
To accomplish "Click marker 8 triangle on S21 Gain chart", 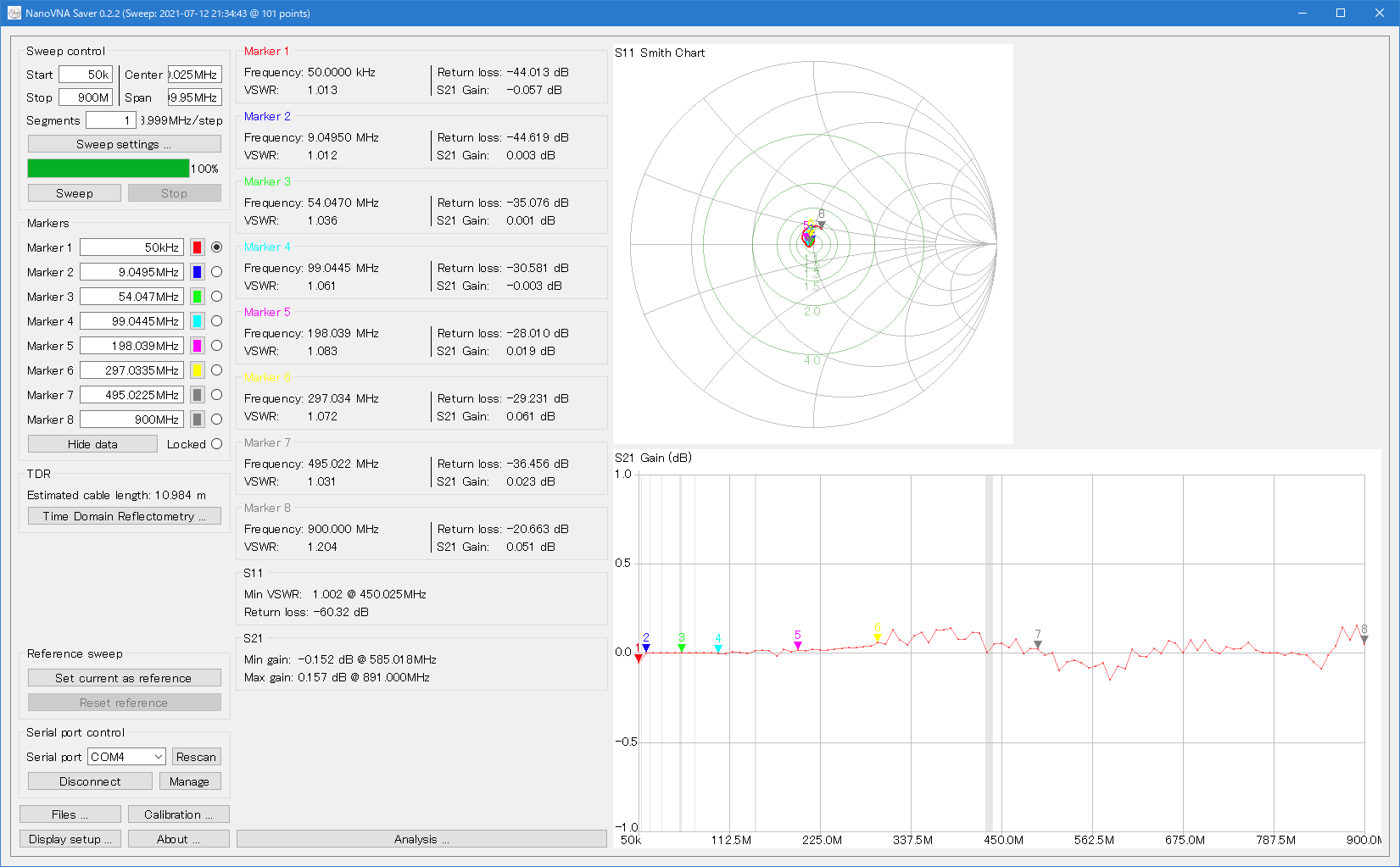I will 1364,640.
